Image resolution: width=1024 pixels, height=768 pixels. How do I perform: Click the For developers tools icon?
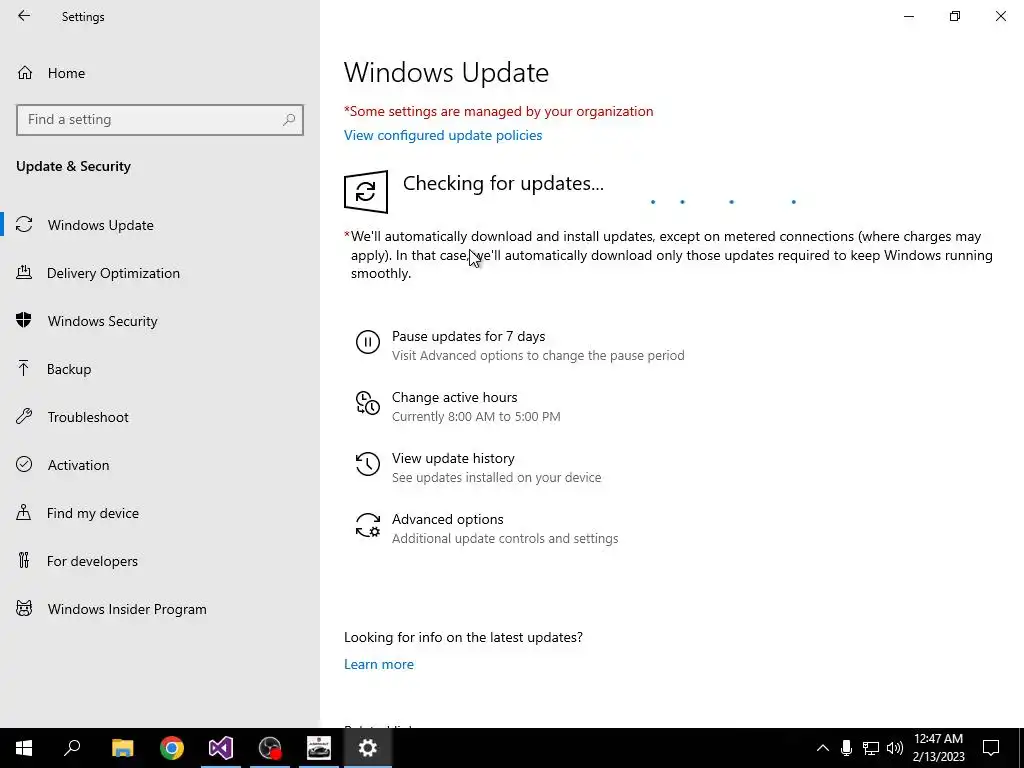coord(24,560)
